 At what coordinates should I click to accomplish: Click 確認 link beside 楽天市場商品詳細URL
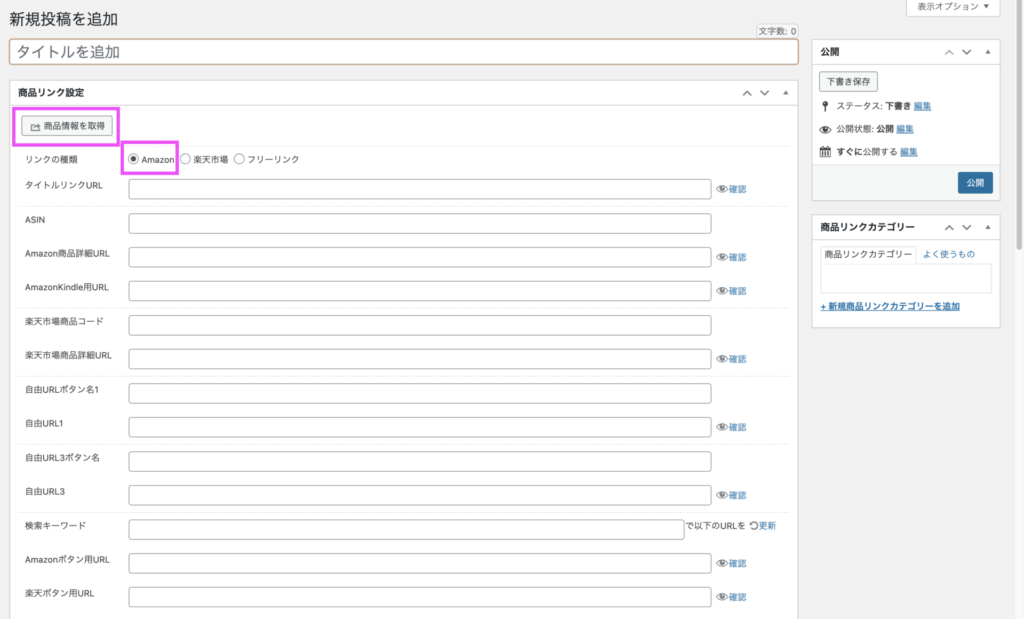737,359
